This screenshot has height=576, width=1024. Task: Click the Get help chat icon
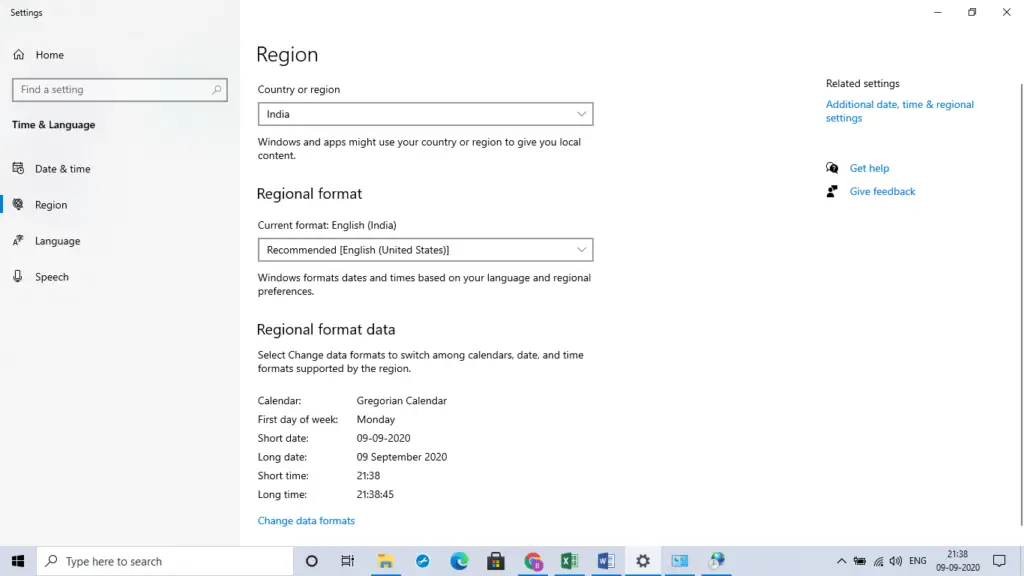pyautogui.click(x=832, y=168)
